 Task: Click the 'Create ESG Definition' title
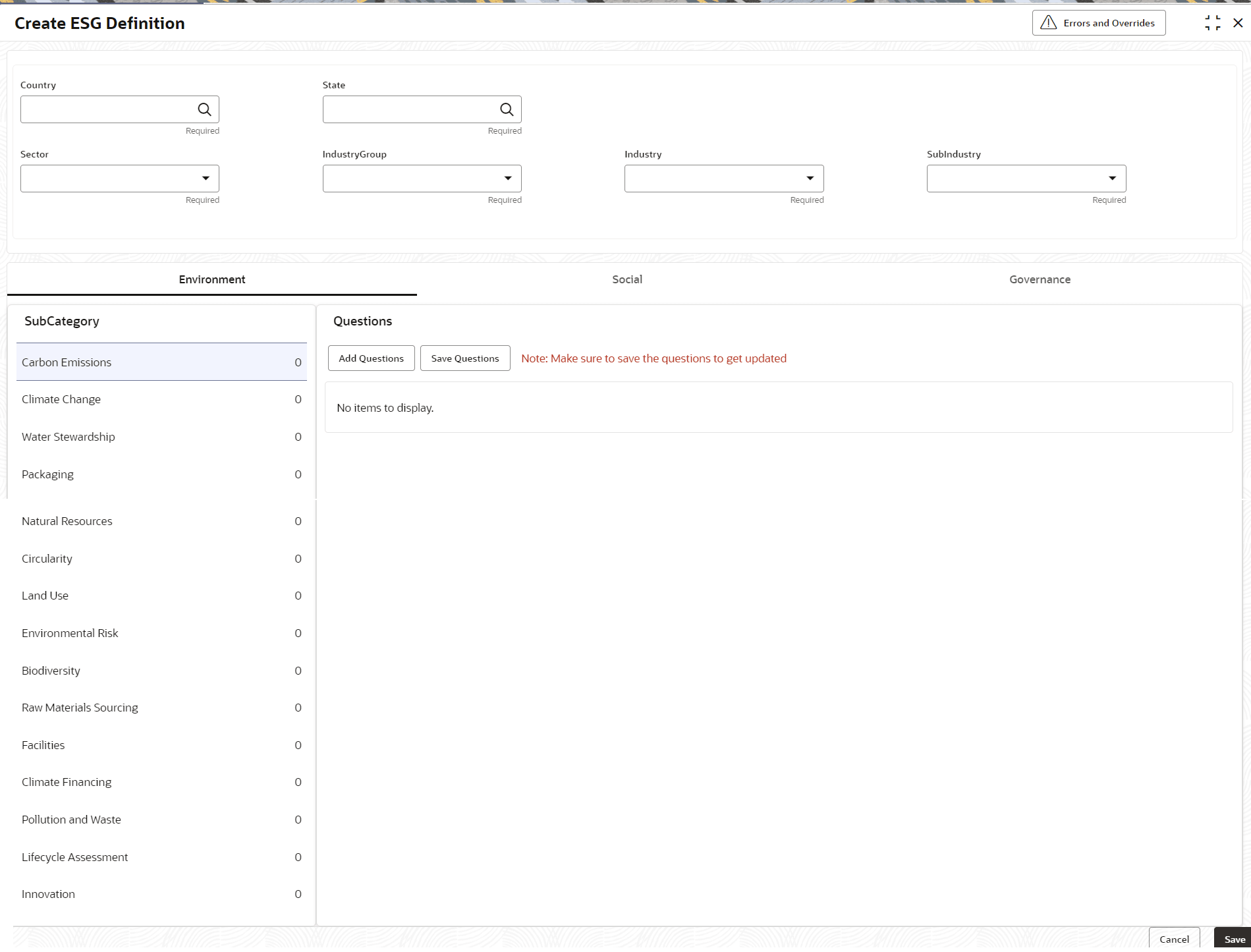99,23
